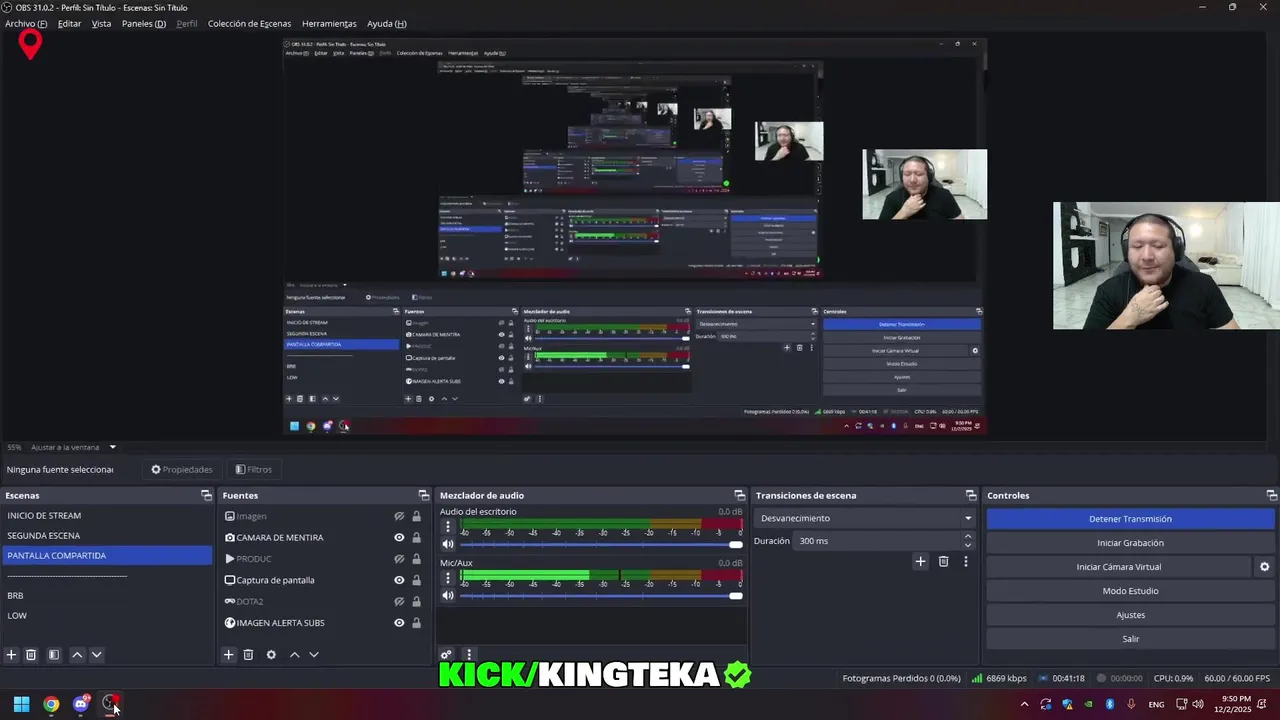Adjust Mic/Aux volume slider
The image size is (1280, 720).
click(601, 595)
